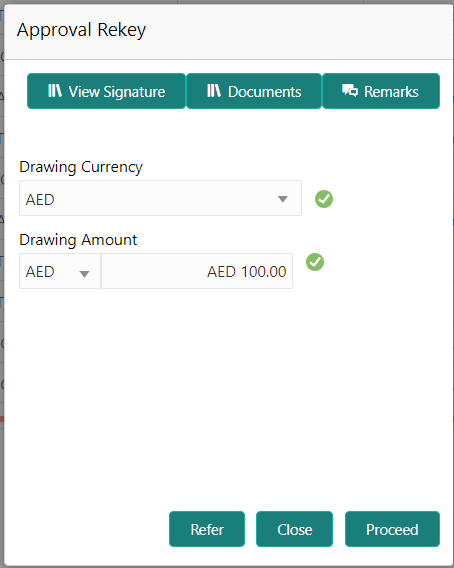Click the Close button at bottom
The image size is (454, 568).
pyautogui.click(x=294, y=529)
